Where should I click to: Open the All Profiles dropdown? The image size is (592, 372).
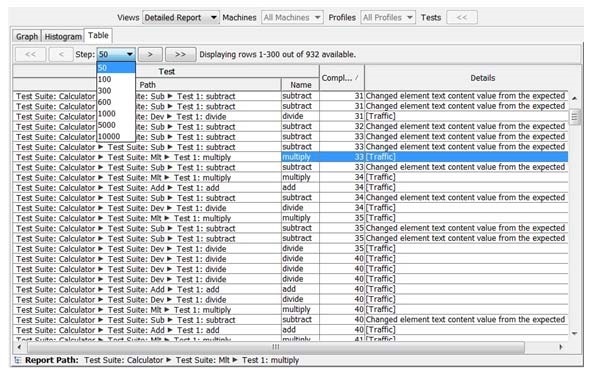pyautogui.click(x=388, y=17)
